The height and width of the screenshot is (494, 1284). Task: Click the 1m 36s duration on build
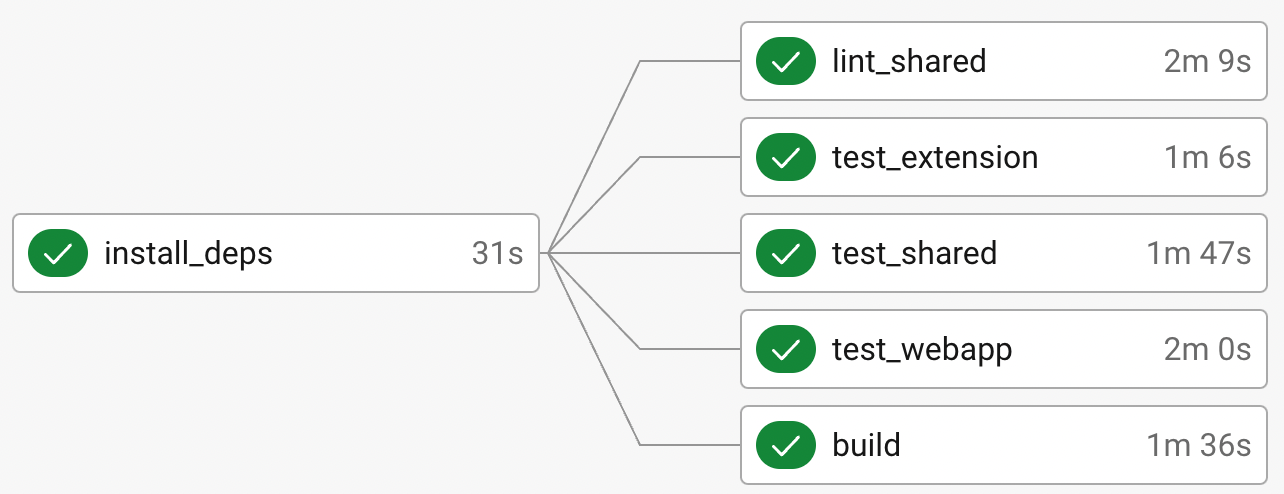click(1199, 445)
